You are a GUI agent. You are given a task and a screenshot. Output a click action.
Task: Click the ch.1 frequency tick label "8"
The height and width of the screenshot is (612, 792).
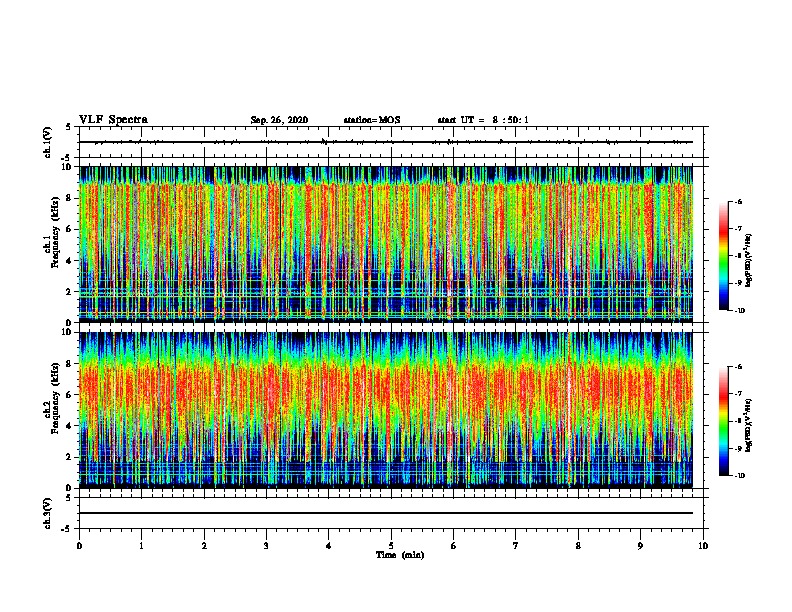[x=69, y=198]
